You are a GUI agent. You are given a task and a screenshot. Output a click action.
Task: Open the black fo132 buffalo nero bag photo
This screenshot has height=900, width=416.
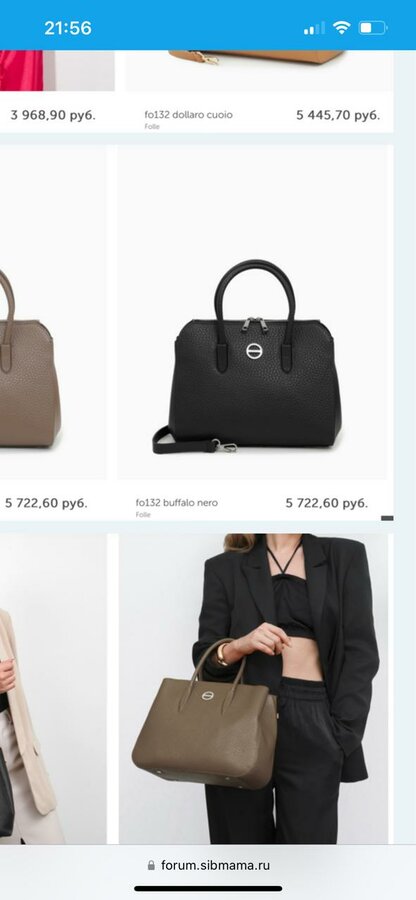[252, 312]
